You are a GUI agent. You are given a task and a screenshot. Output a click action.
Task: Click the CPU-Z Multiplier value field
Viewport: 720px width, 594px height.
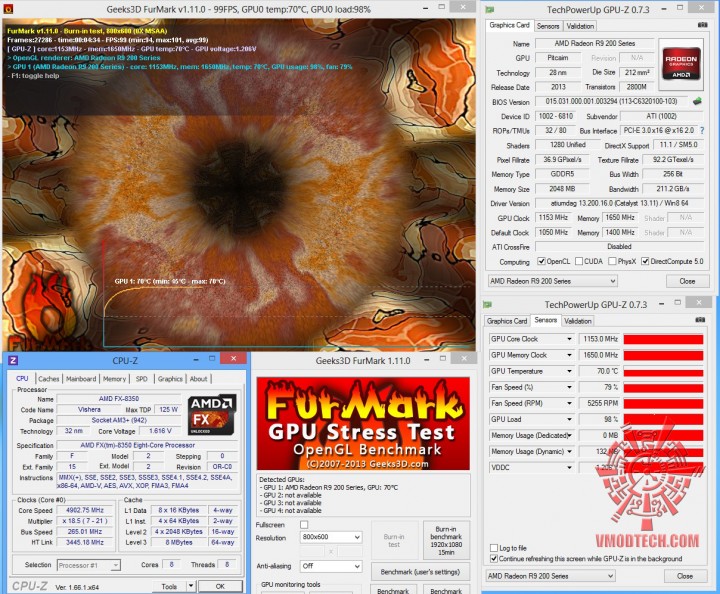(84, 521)
